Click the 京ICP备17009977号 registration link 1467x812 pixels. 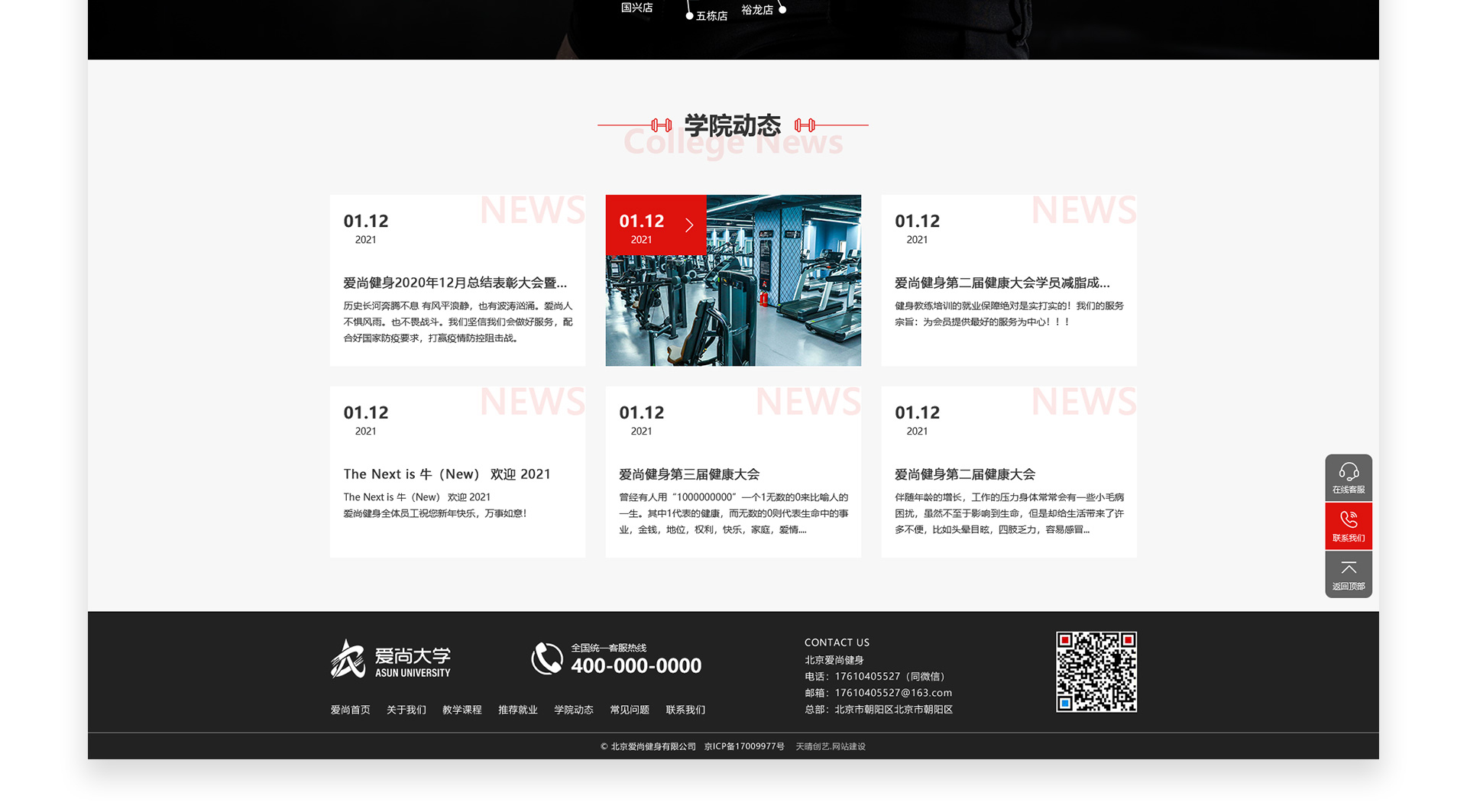point(743,746)
